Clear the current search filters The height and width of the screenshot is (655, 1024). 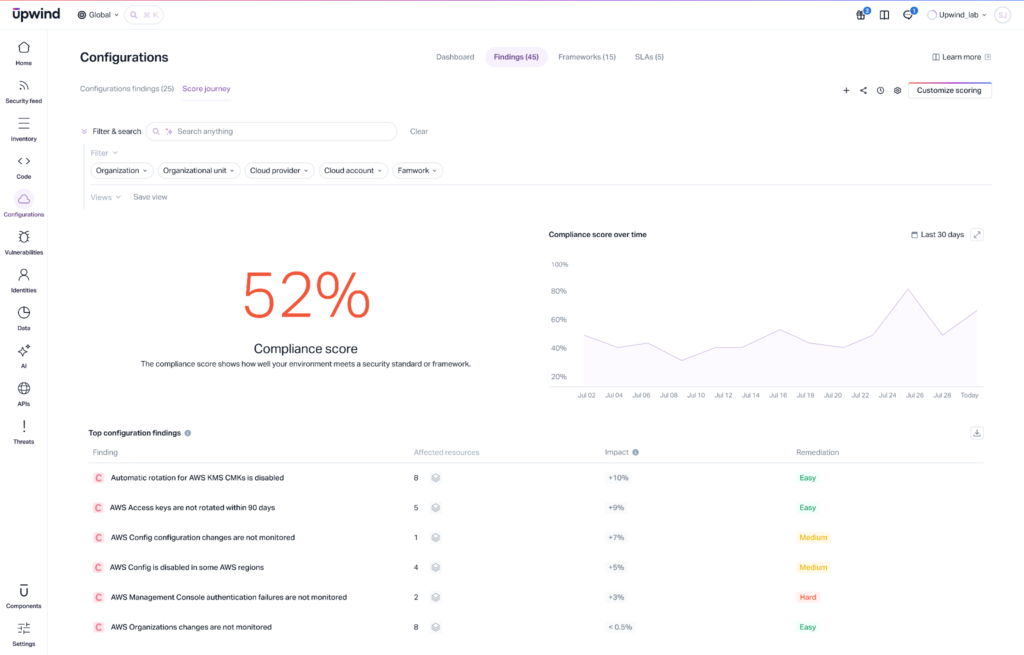(418, 131)
